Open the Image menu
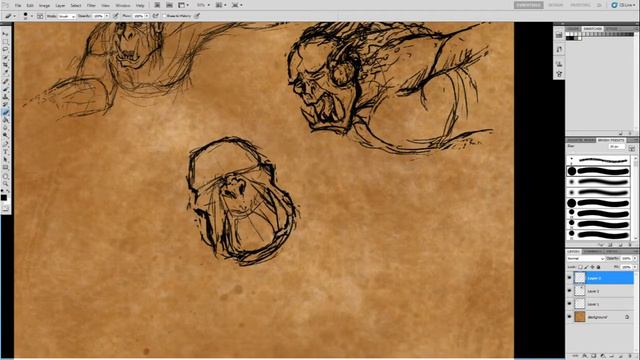 44,5
